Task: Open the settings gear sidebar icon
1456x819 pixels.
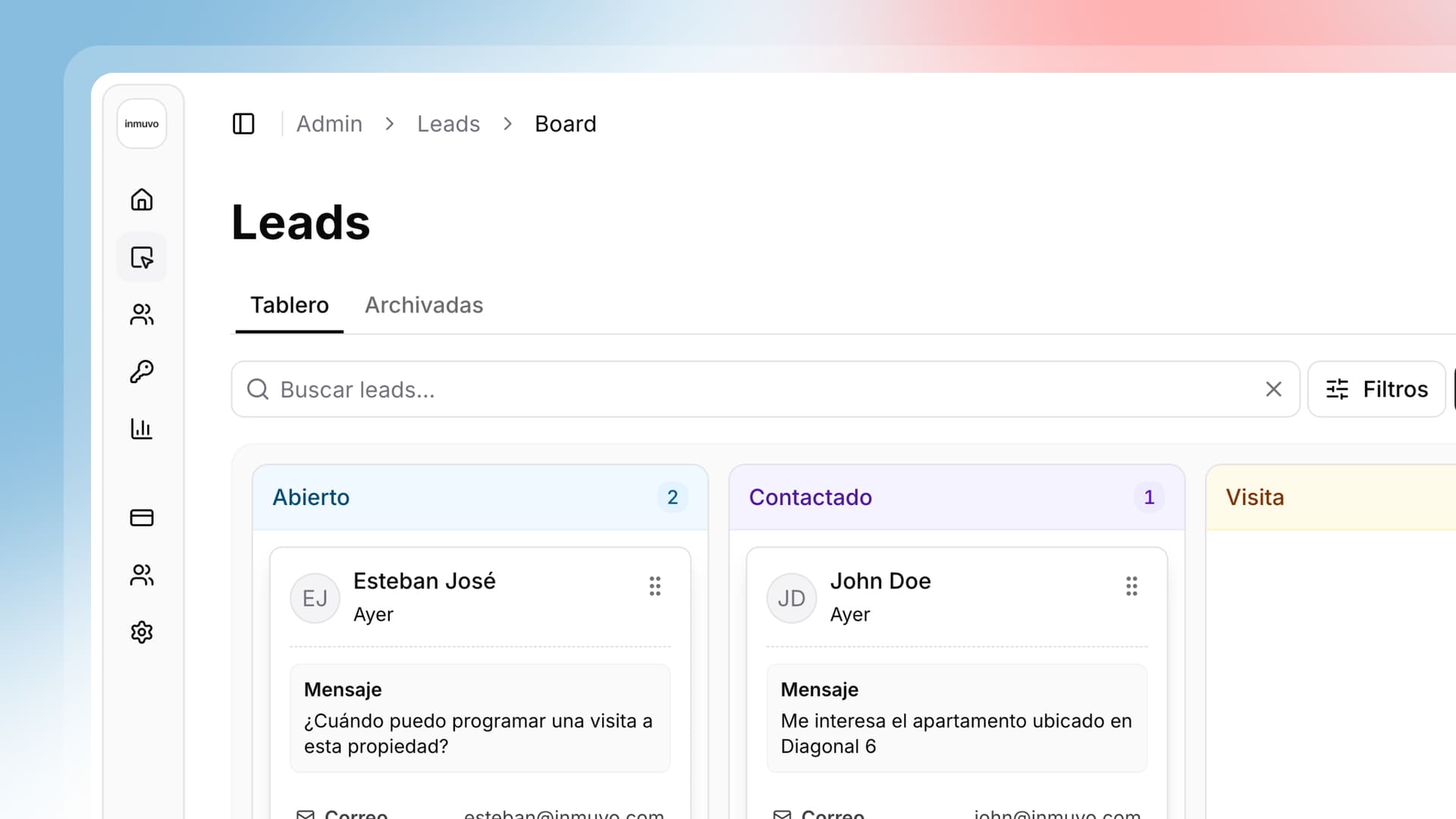Action: click(x=142, y=632)
